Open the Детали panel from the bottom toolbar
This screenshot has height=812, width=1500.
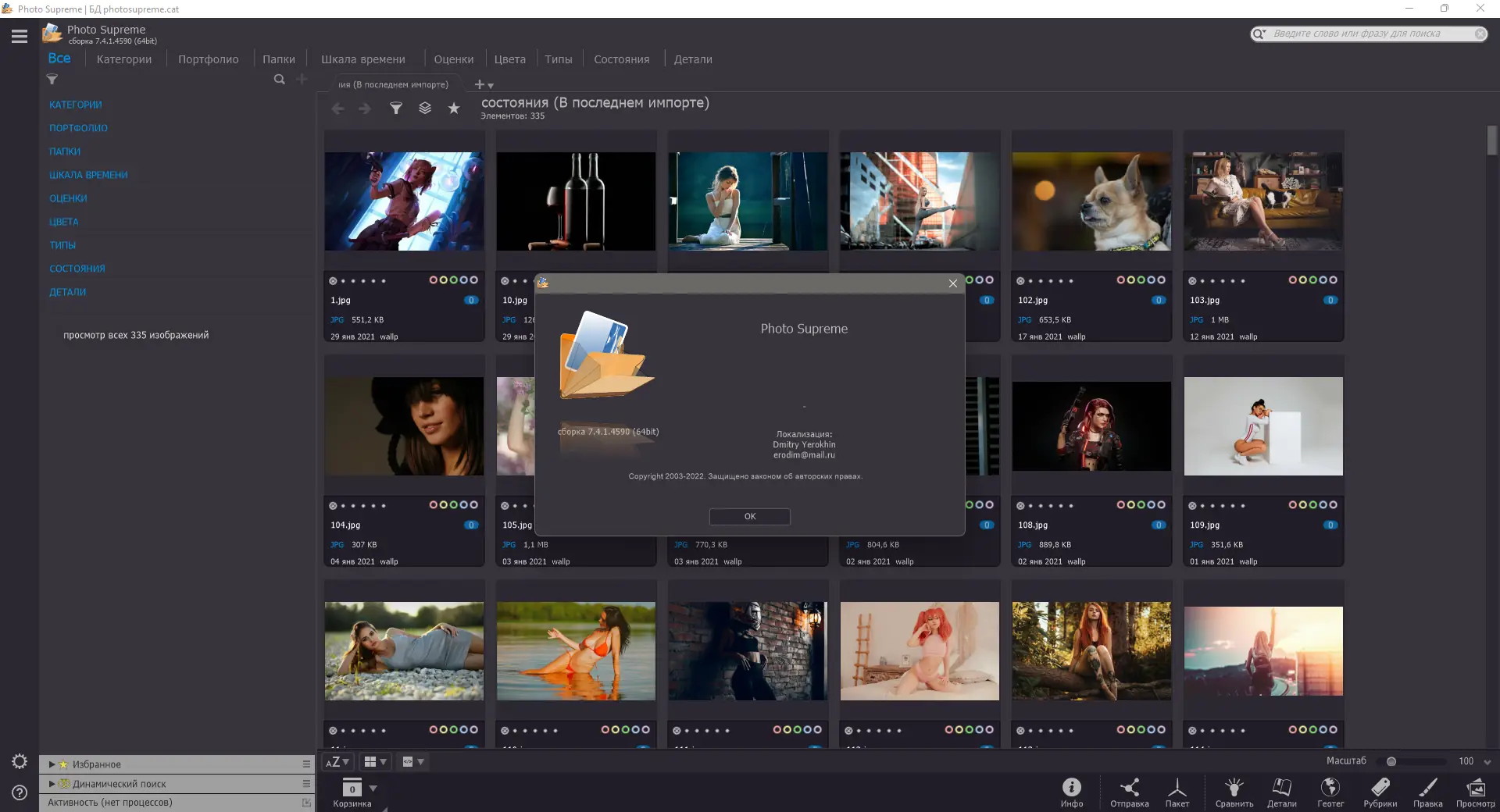[x=1282, y=792]
